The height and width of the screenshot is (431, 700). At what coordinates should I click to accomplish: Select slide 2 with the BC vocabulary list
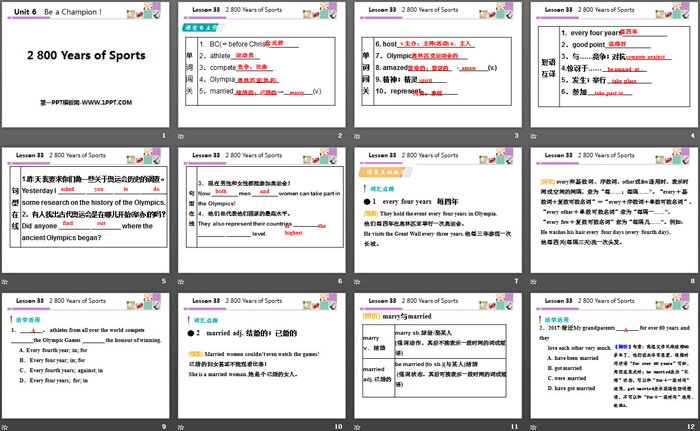point(262,65)
